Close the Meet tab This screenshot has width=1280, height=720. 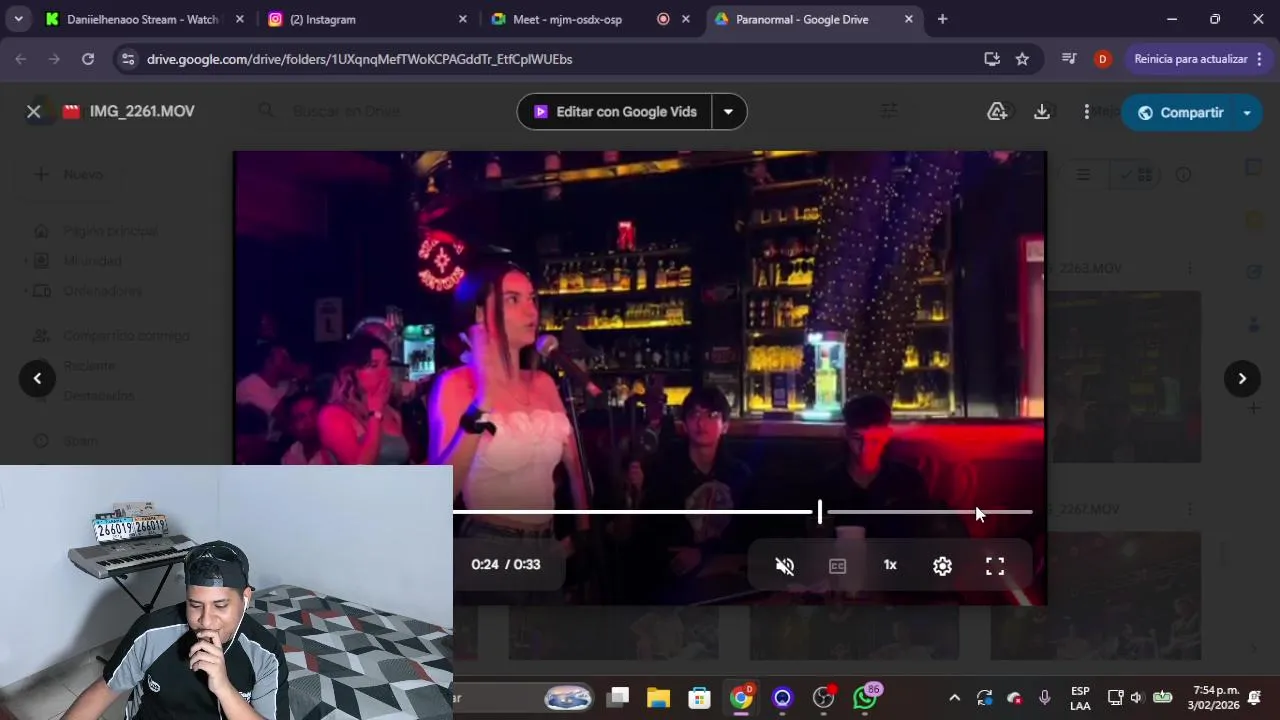(x=686, y=19)
